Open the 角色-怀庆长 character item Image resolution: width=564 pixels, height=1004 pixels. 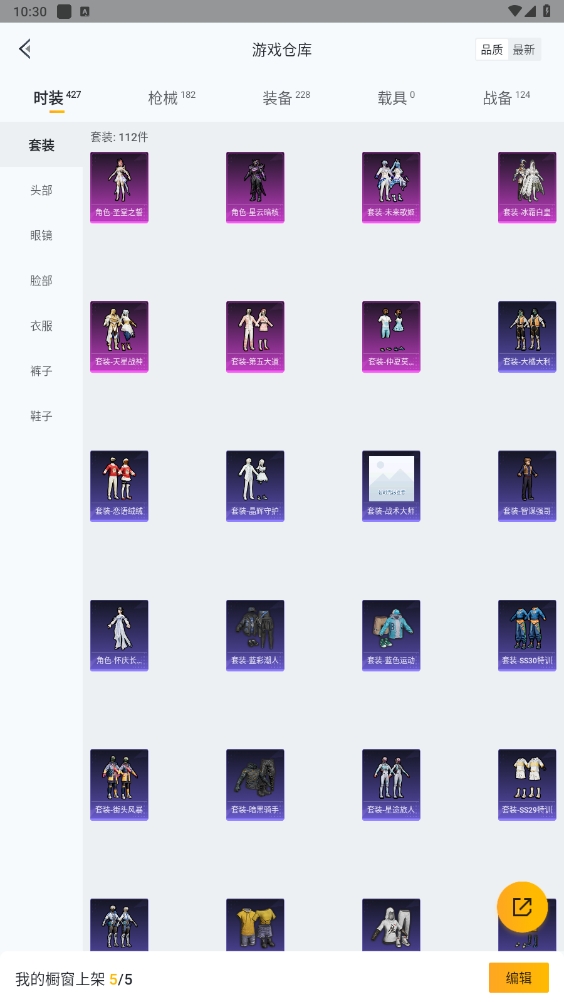(119, 635)
